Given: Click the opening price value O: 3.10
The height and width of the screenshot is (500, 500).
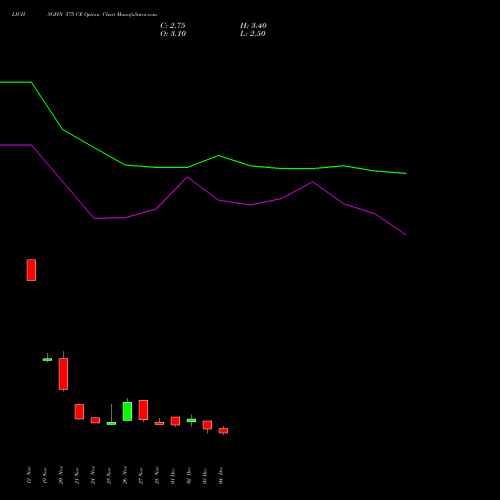Looking at the screenshot, I should coord(173,34).
